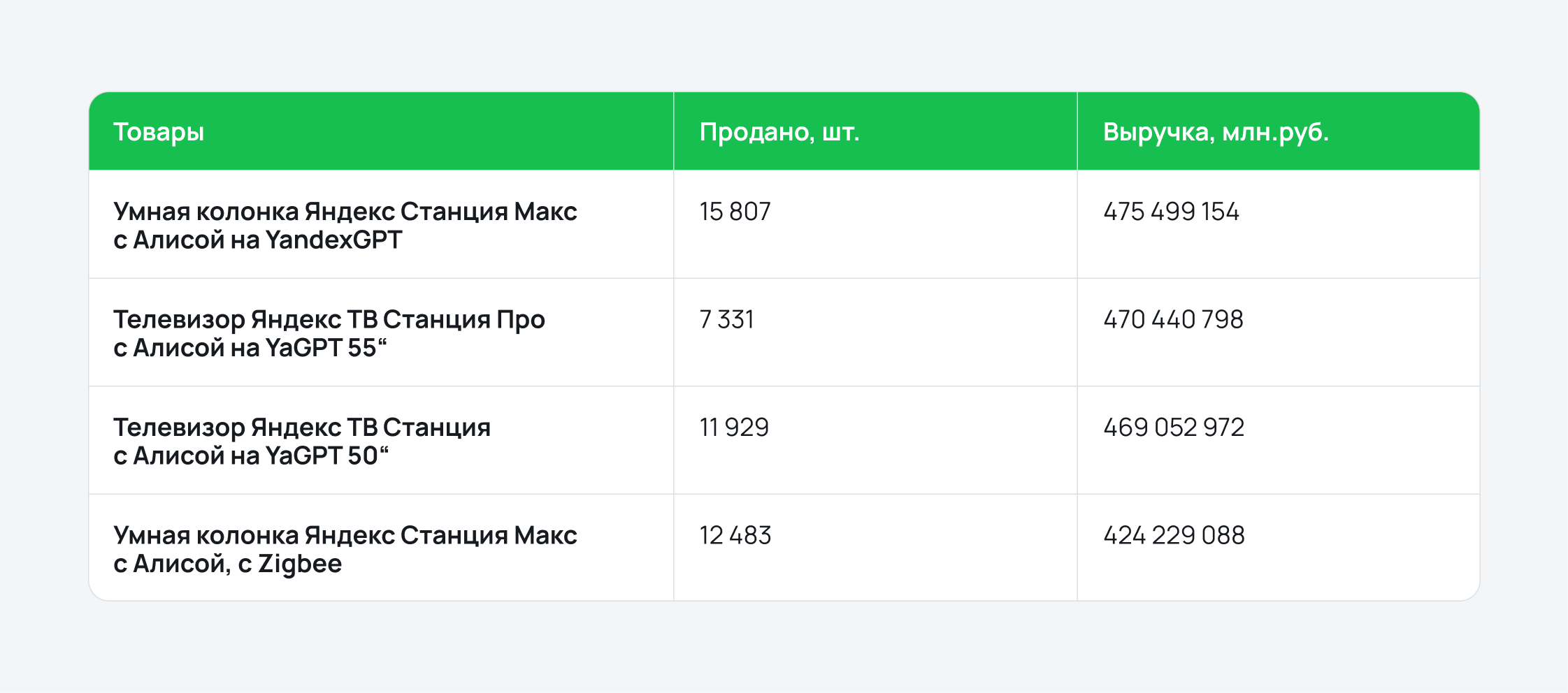Click sold quantity 7 331
Screen dimensions: 1568x693
(726, 320)
